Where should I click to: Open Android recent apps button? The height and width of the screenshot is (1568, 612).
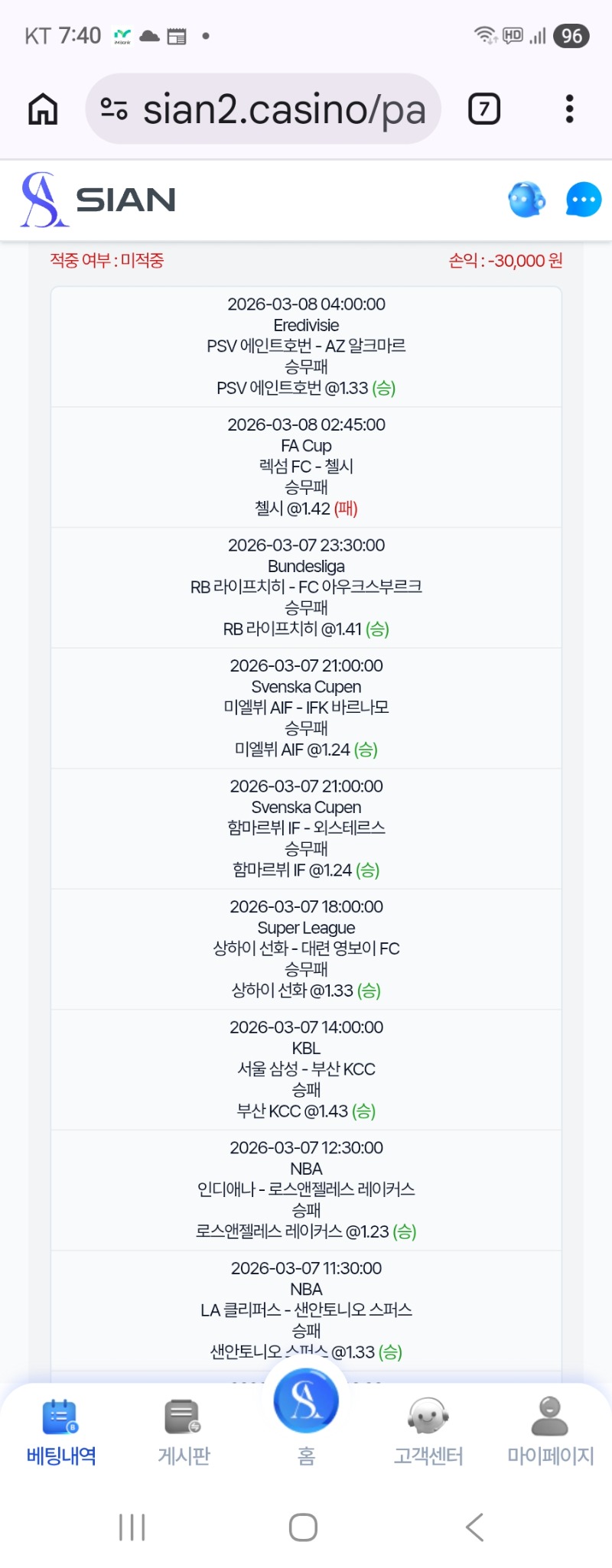point(132,1527)
